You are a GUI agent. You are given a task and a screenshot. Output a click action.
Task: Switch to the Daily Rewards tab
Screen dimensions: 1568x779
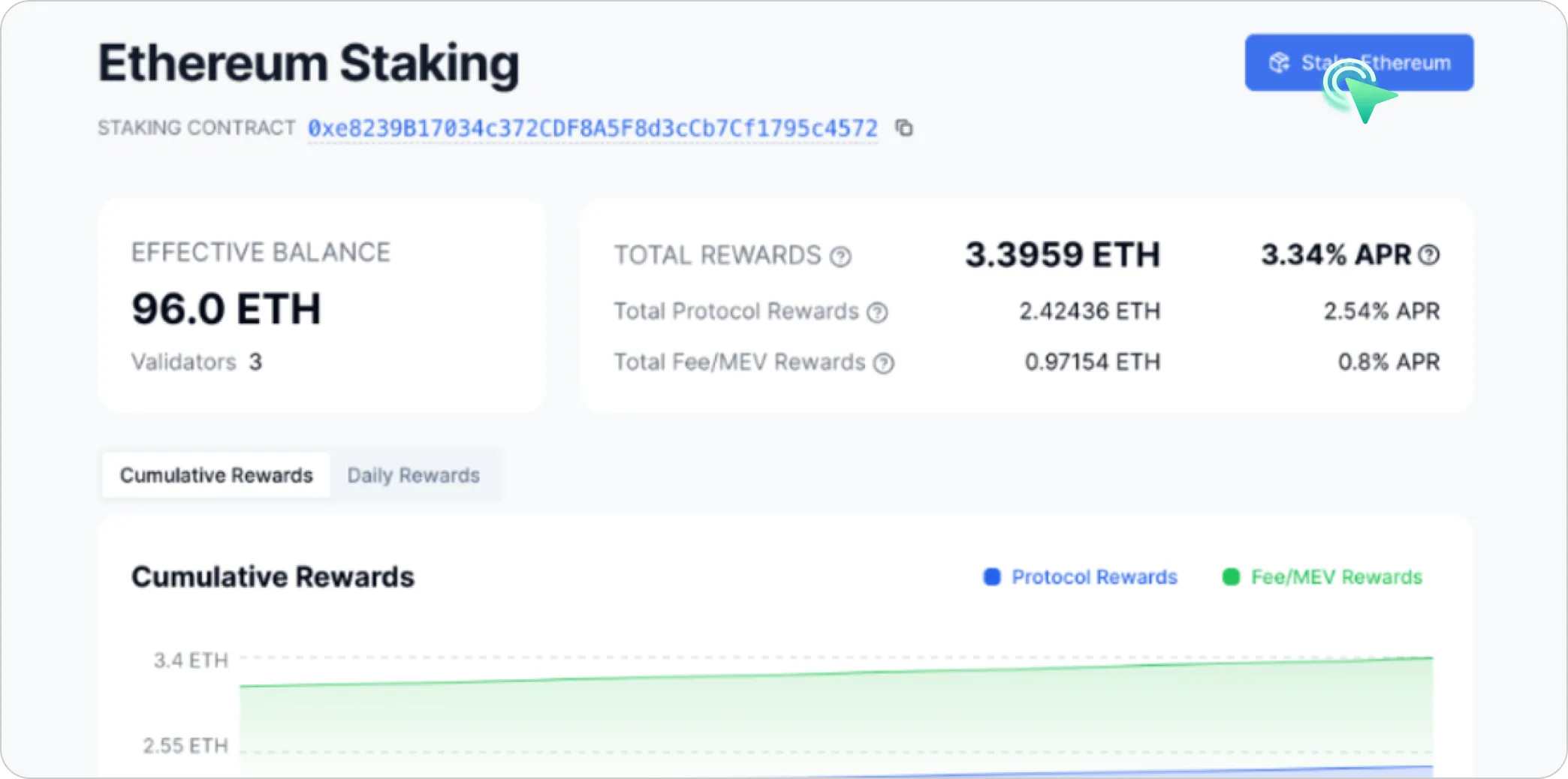[413, 476]
